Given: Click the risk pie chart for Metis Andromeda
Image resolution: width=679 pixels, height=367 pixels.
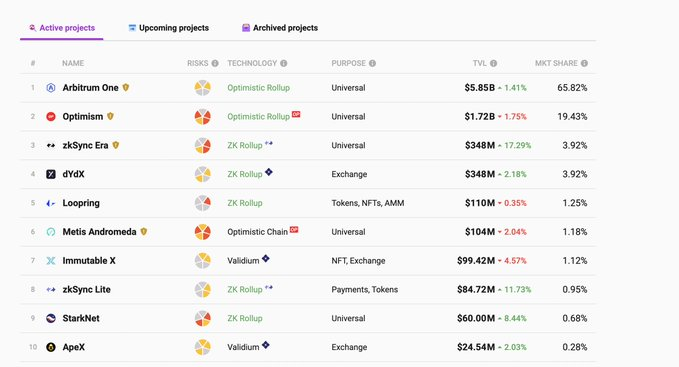Looking at the screenshot, I should tap(202, 232).
